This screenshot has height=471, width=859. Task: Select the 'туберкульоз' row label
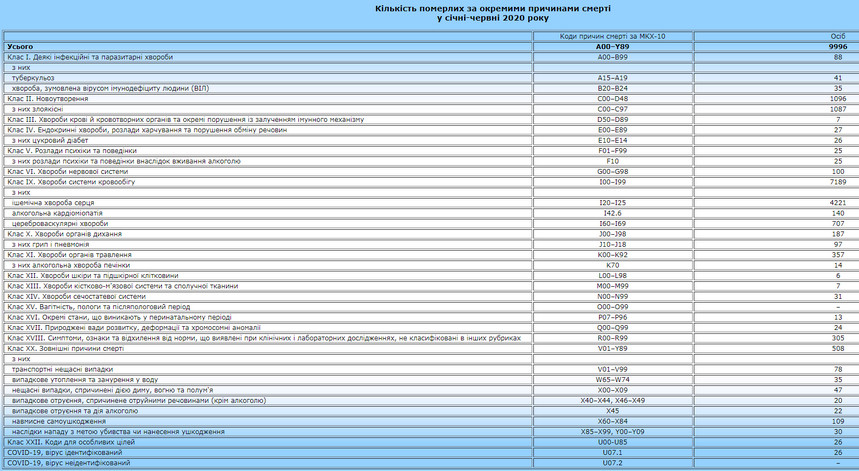(33, 78)
